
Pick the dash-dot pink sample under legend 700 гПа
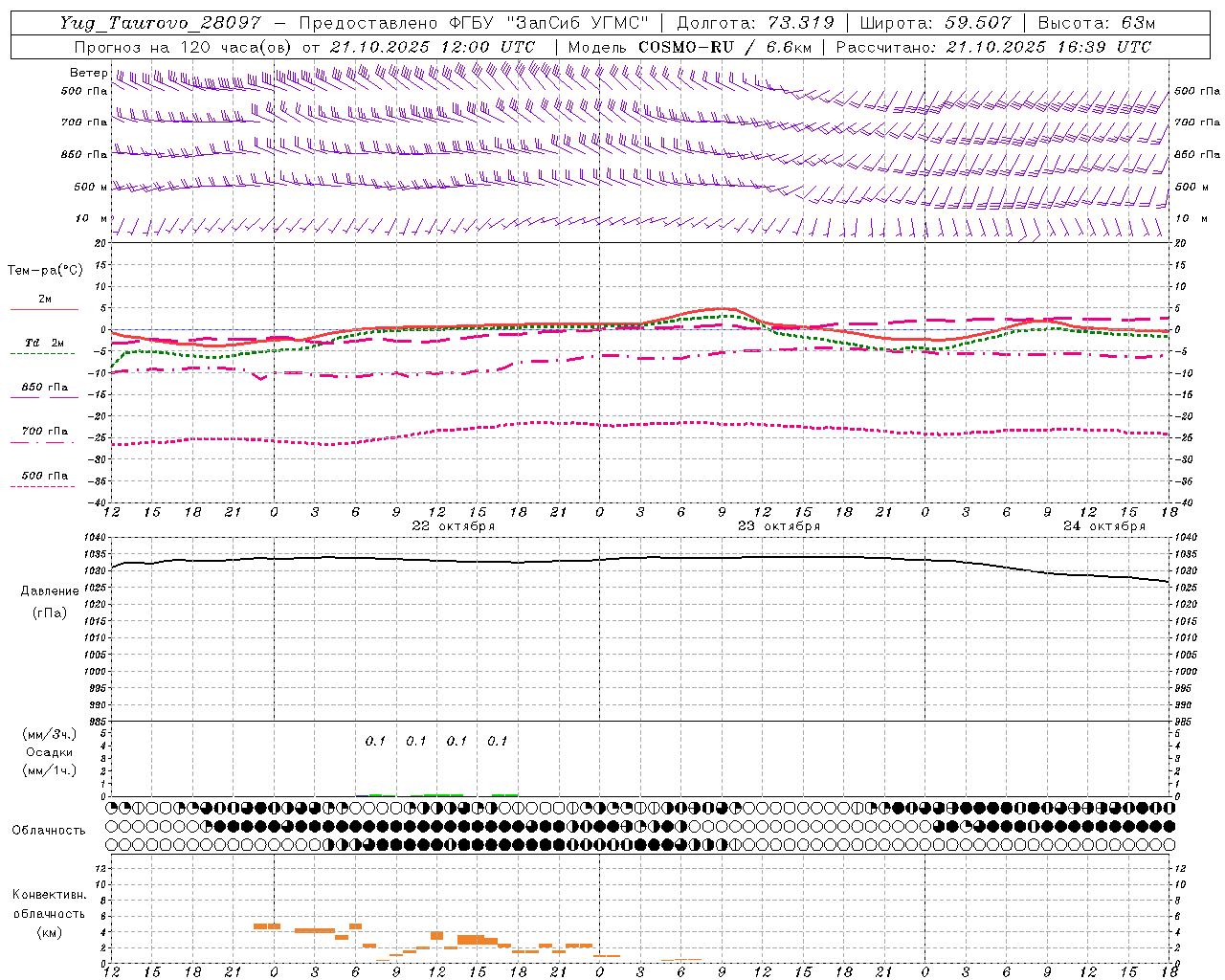43,442
